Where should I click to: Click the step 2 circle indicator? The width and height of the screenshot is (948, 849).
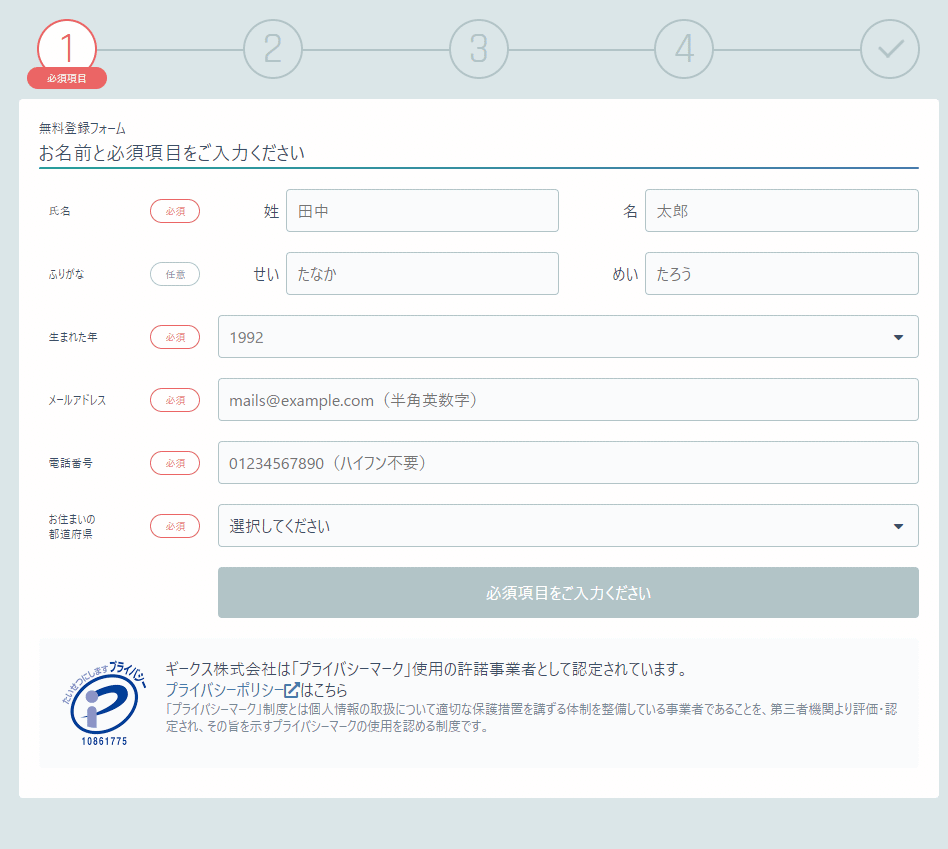tap(273, 48)
